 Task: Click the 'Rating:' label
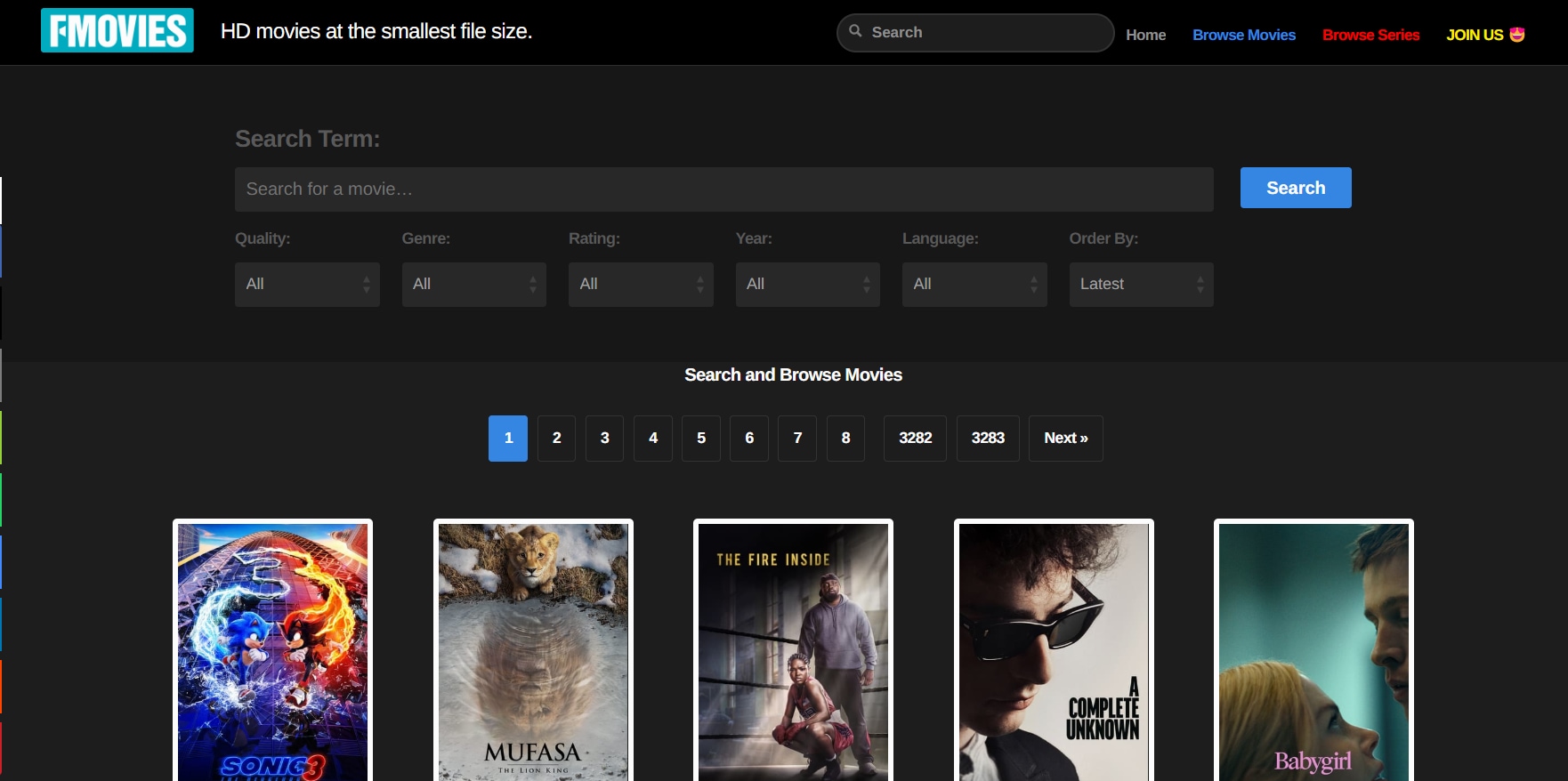click(x=594, y=238)
